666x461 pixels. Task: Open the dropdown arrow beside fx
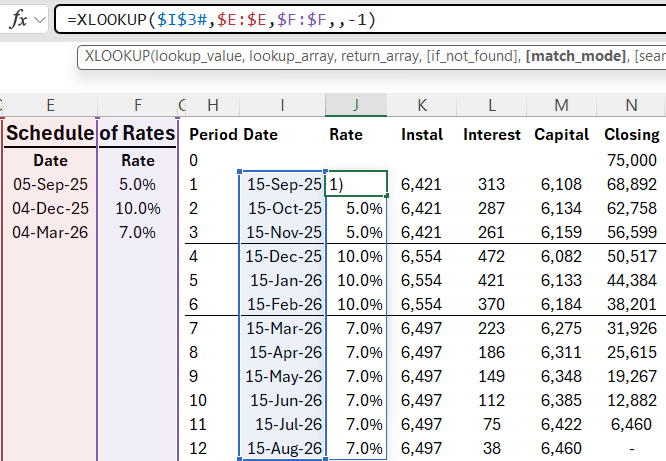point(40,20)
